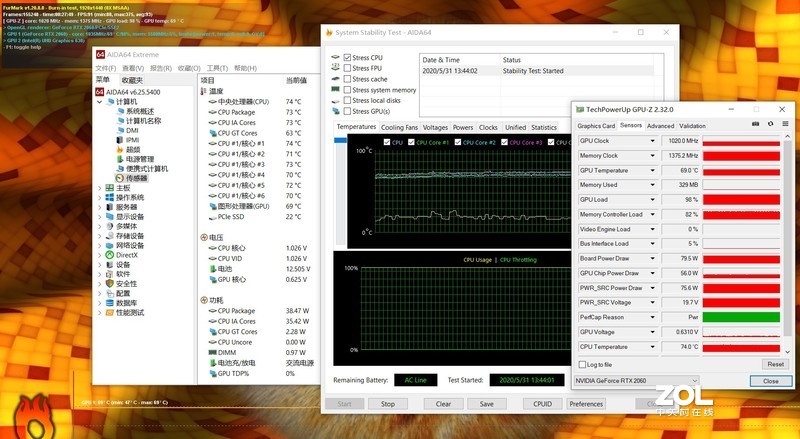Open the File(F) menu in AIDA64

106,68
